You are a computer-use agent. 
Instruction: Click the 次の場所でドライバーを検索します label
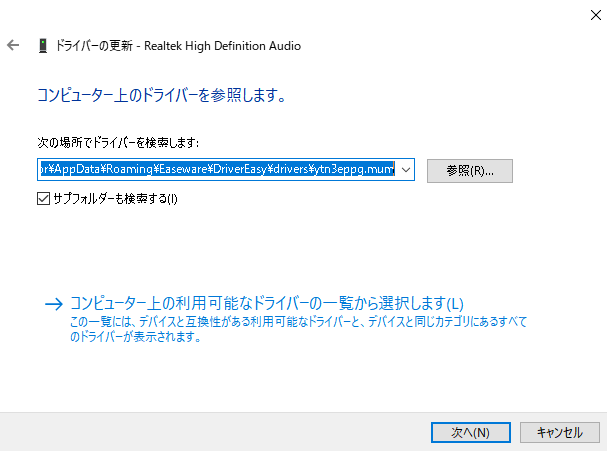120,143
